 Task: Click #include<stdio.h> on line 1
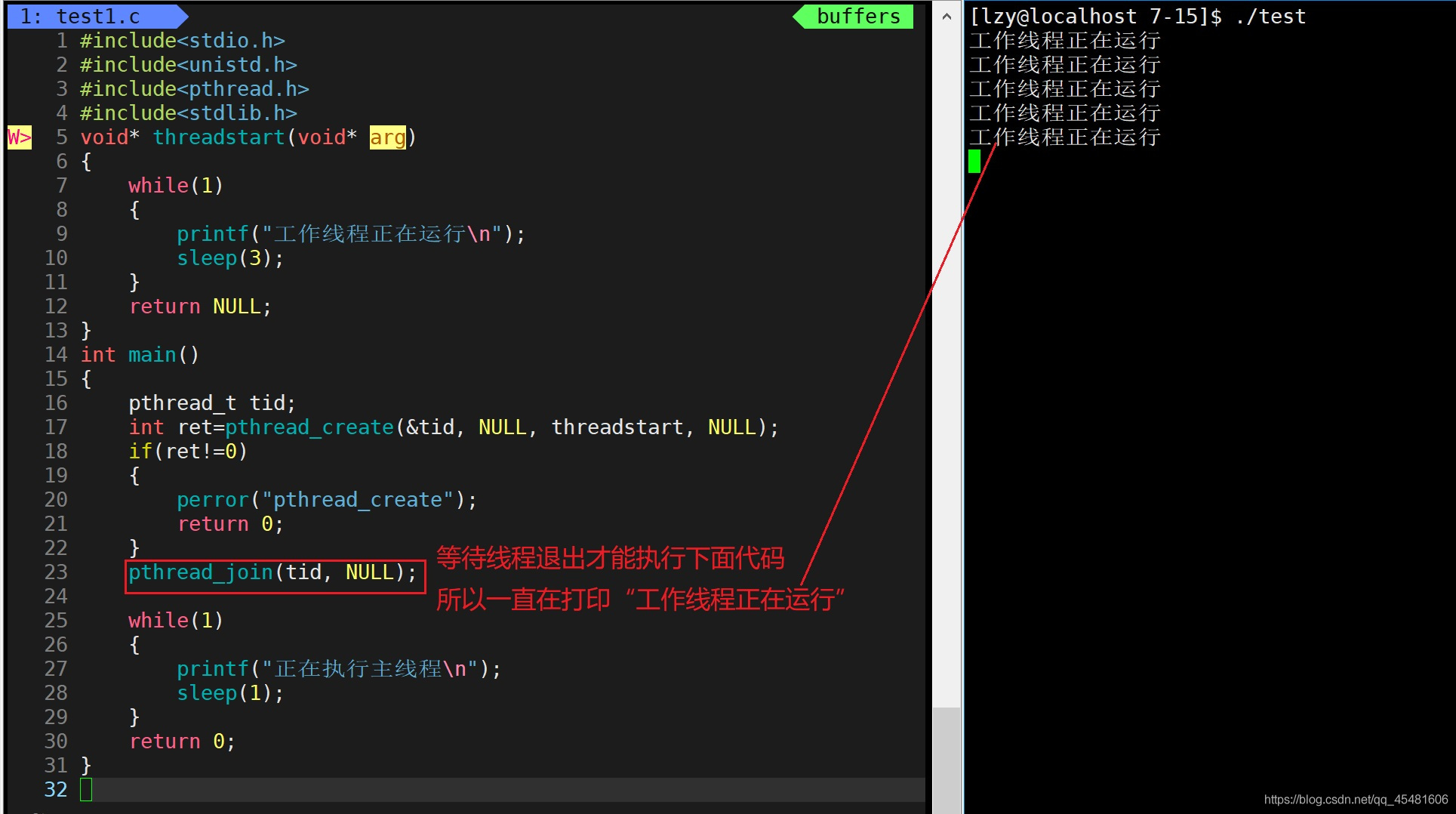[183, 41]
